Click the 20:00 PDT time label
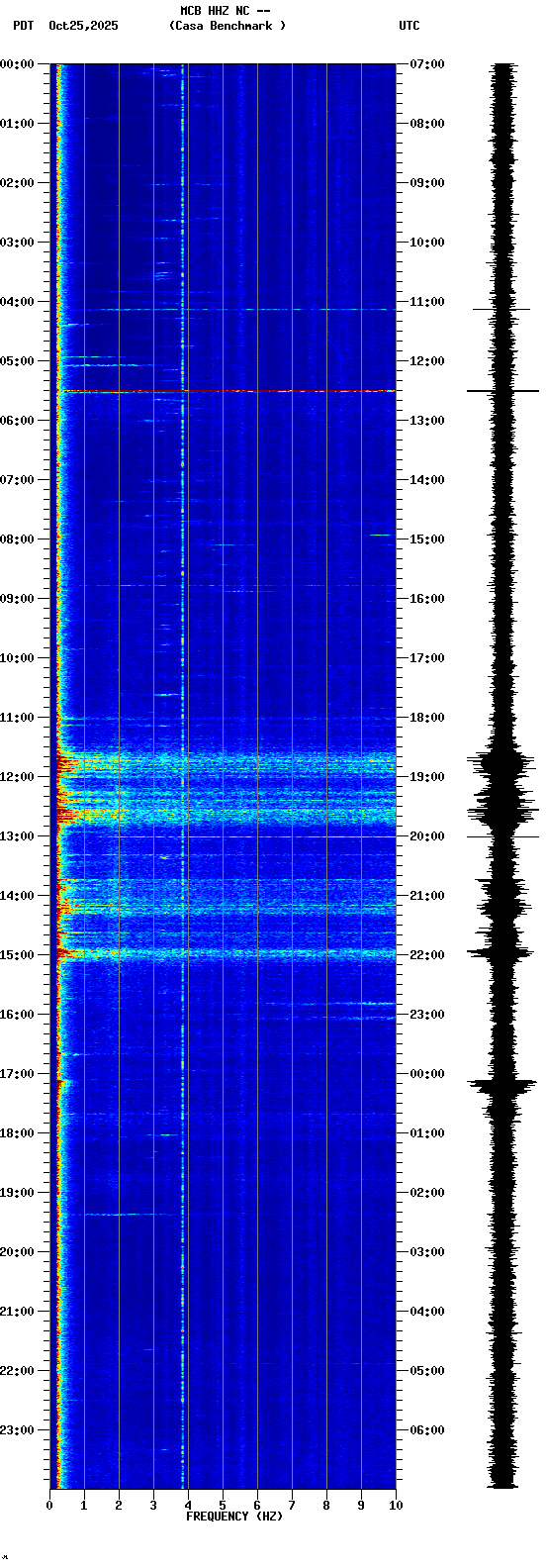The height and width of the screenshot is (1568, 546). (18, 1252)
